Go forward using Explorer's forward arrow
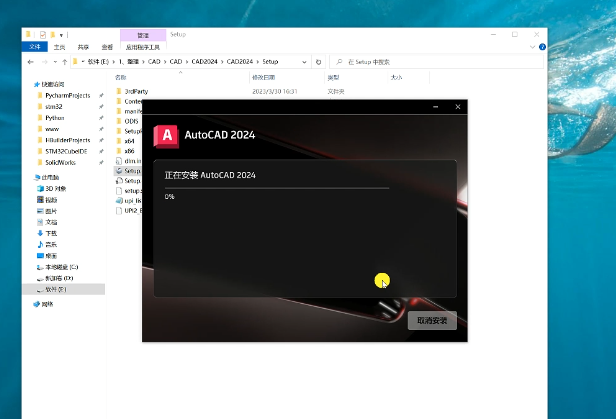 click(44, 62)
